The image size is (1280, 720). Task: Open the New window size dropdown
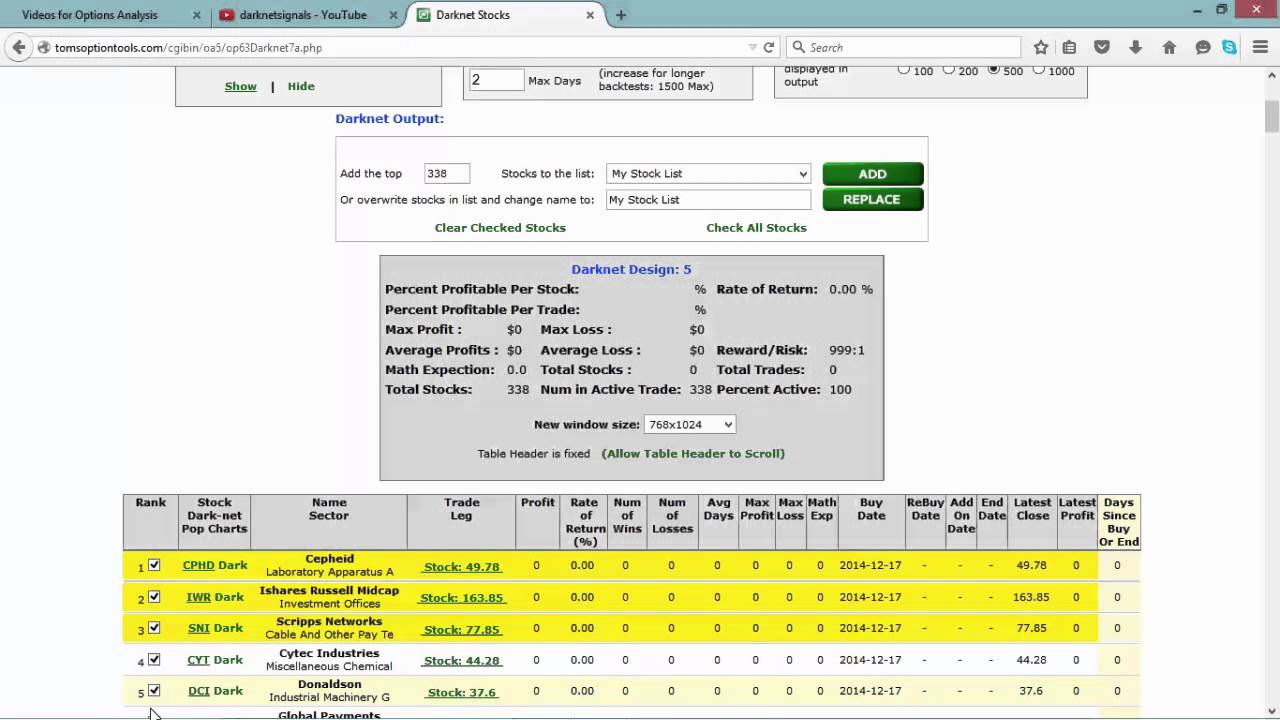(x=690, y=424)
